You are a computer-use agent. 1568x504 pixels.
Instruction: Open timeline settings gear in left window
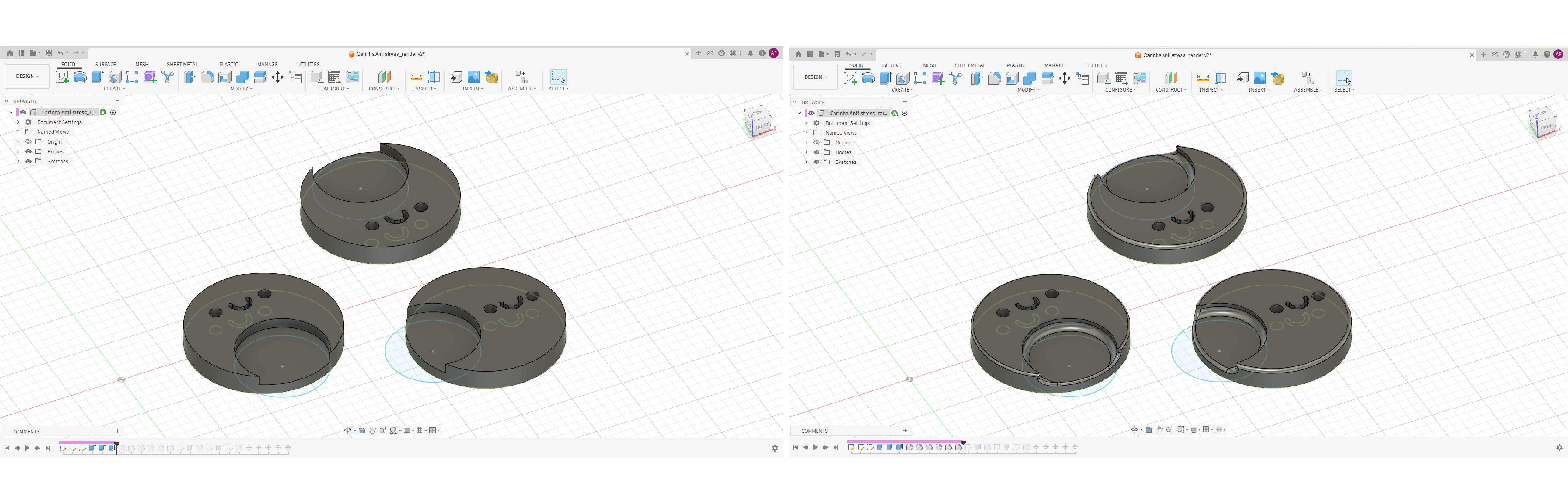coord(775,448)
